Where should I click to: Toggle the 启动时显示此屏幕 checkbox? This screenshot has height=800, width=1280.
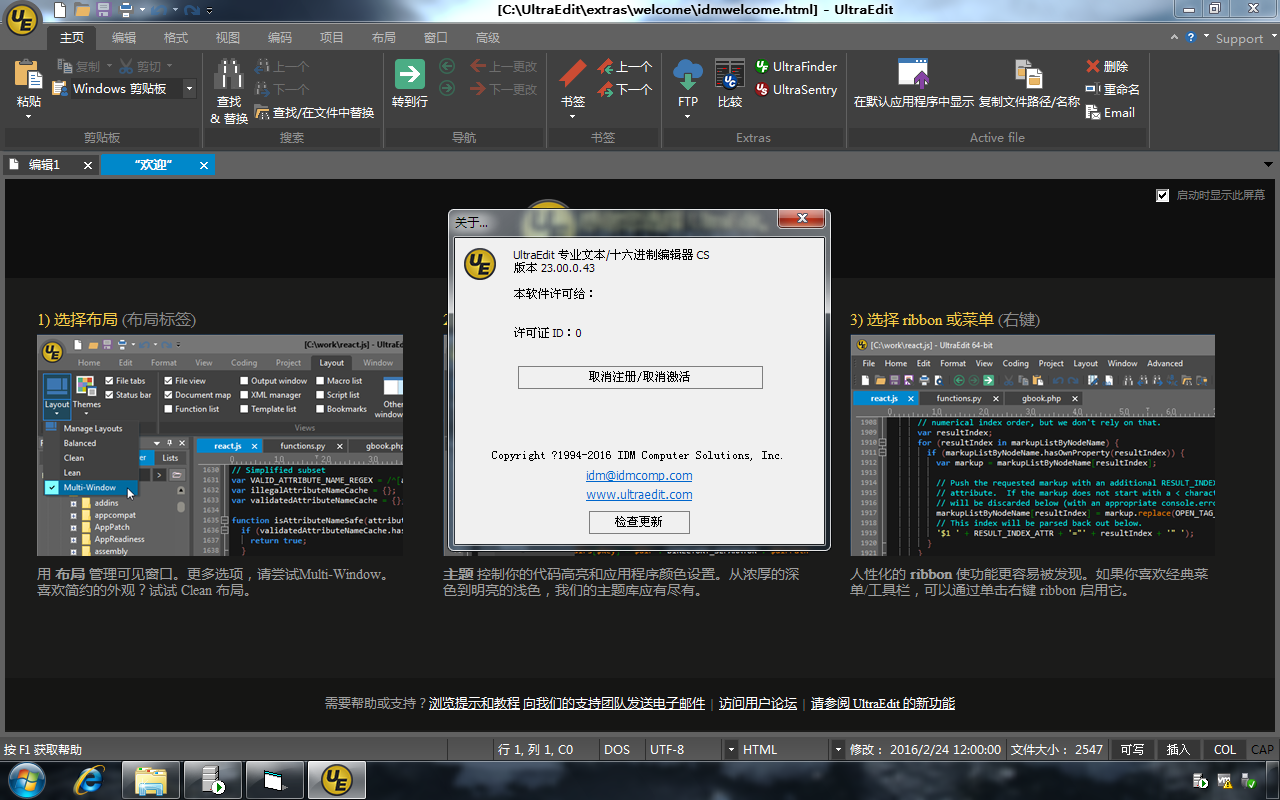coord(1162,196)
